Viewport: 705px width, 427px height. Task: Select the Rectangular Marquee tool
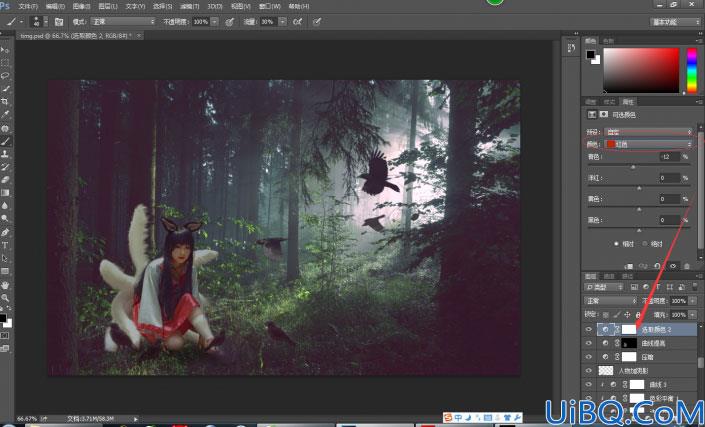[5, 62]
